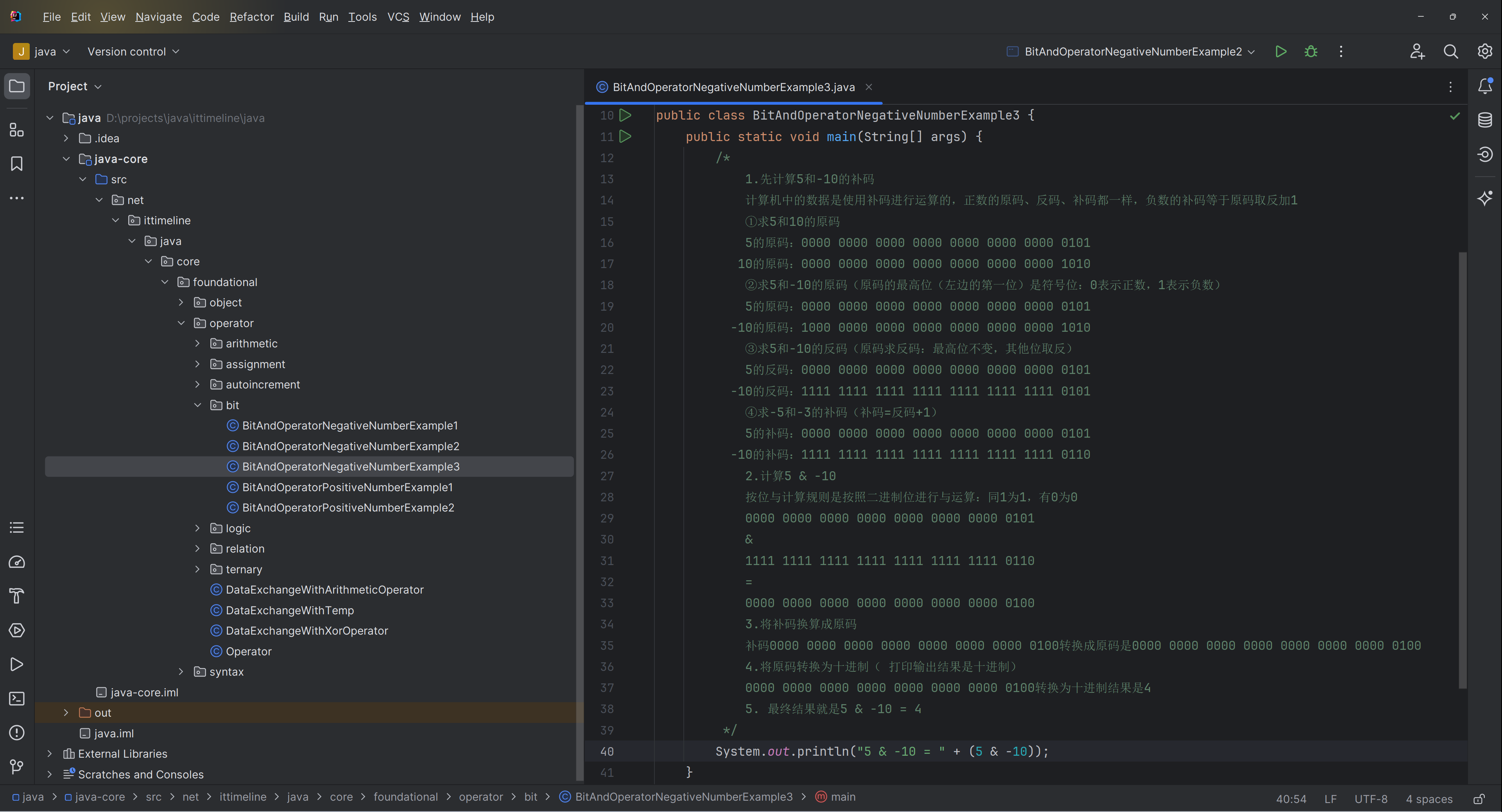Expand the arithmetic package
The height and width of the screenshot is (812, 1502).
[197, 343]
